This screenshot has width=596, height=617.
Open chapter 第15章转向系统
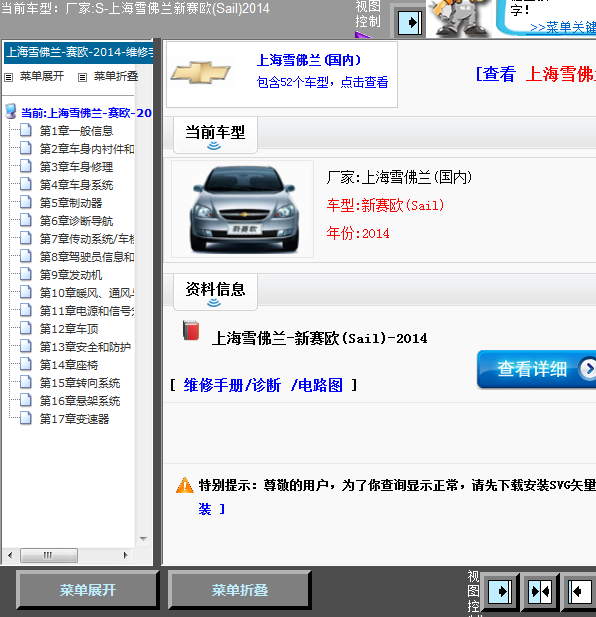coord(80,383)
